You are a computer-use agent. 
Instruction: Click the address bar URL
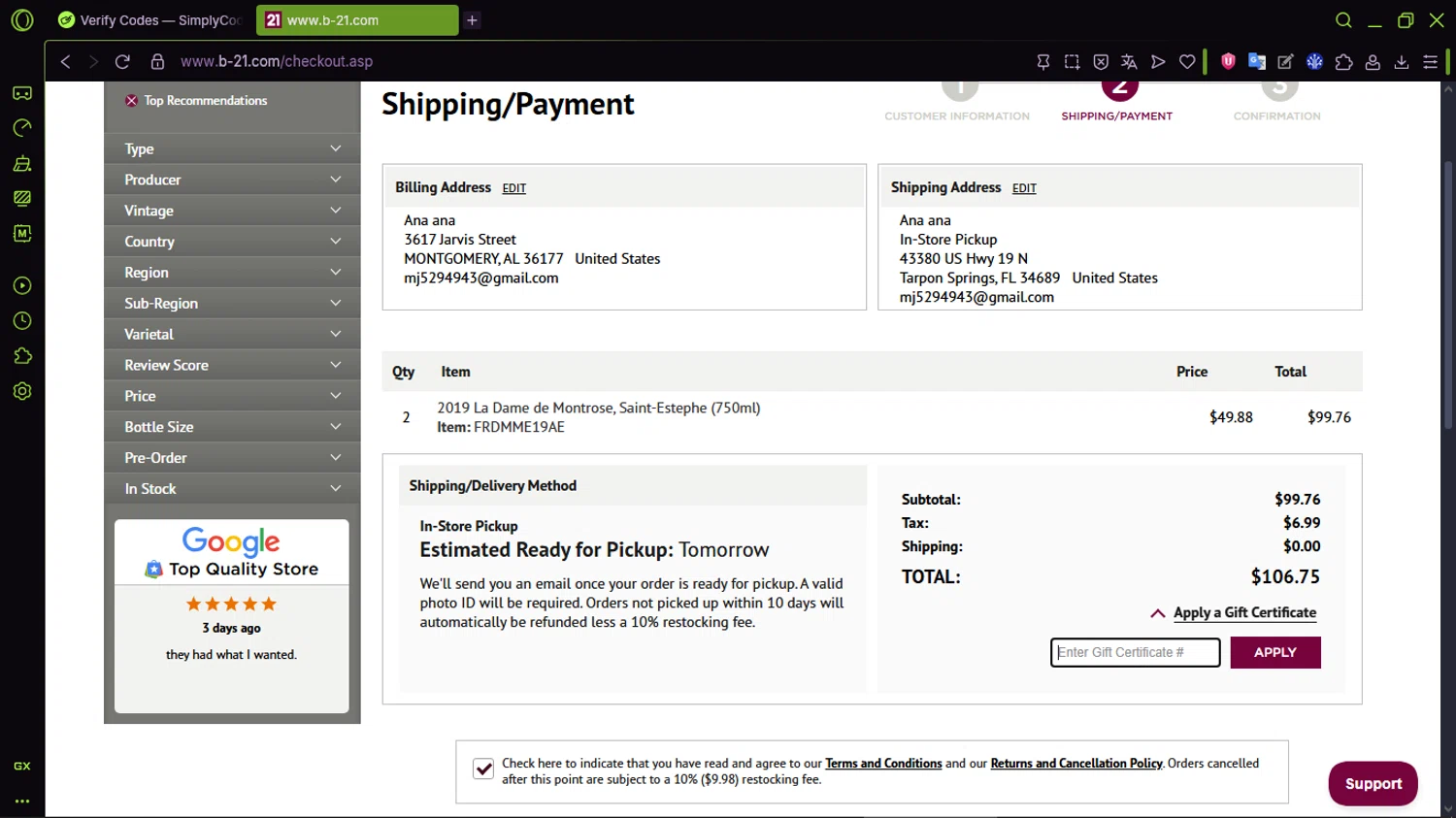pos(277,61)
